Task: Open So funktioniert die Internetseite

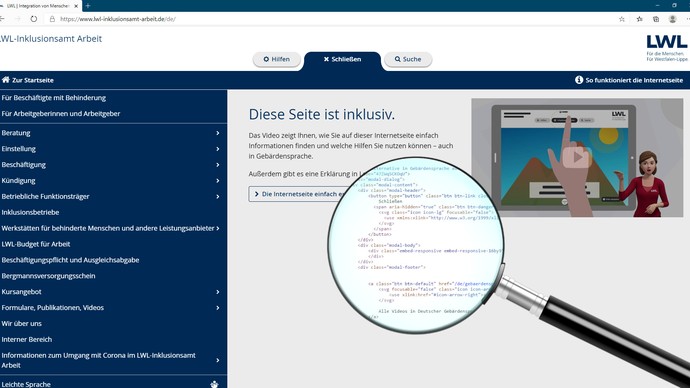Action: coord(634,80)
